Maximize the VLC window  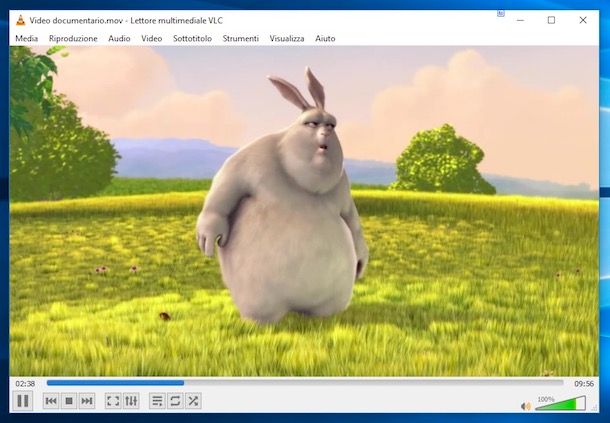[551, 20]
